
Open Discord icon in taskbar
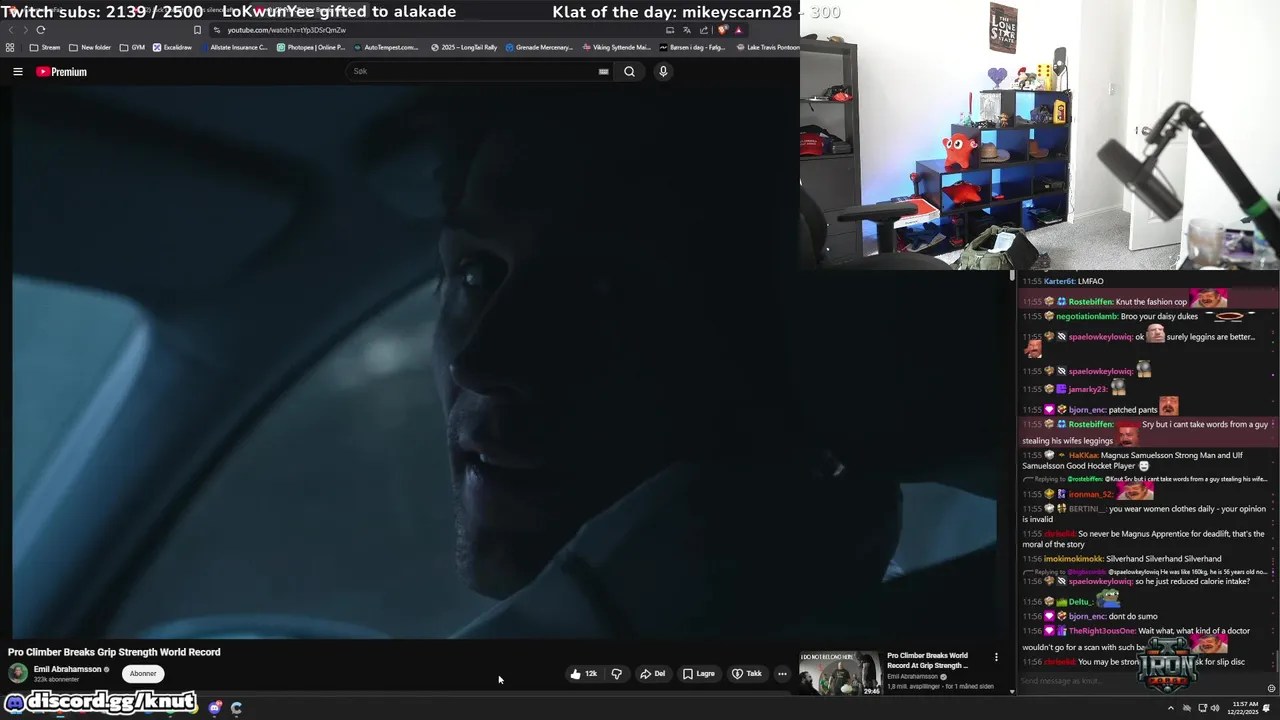(x=215, y=708)
